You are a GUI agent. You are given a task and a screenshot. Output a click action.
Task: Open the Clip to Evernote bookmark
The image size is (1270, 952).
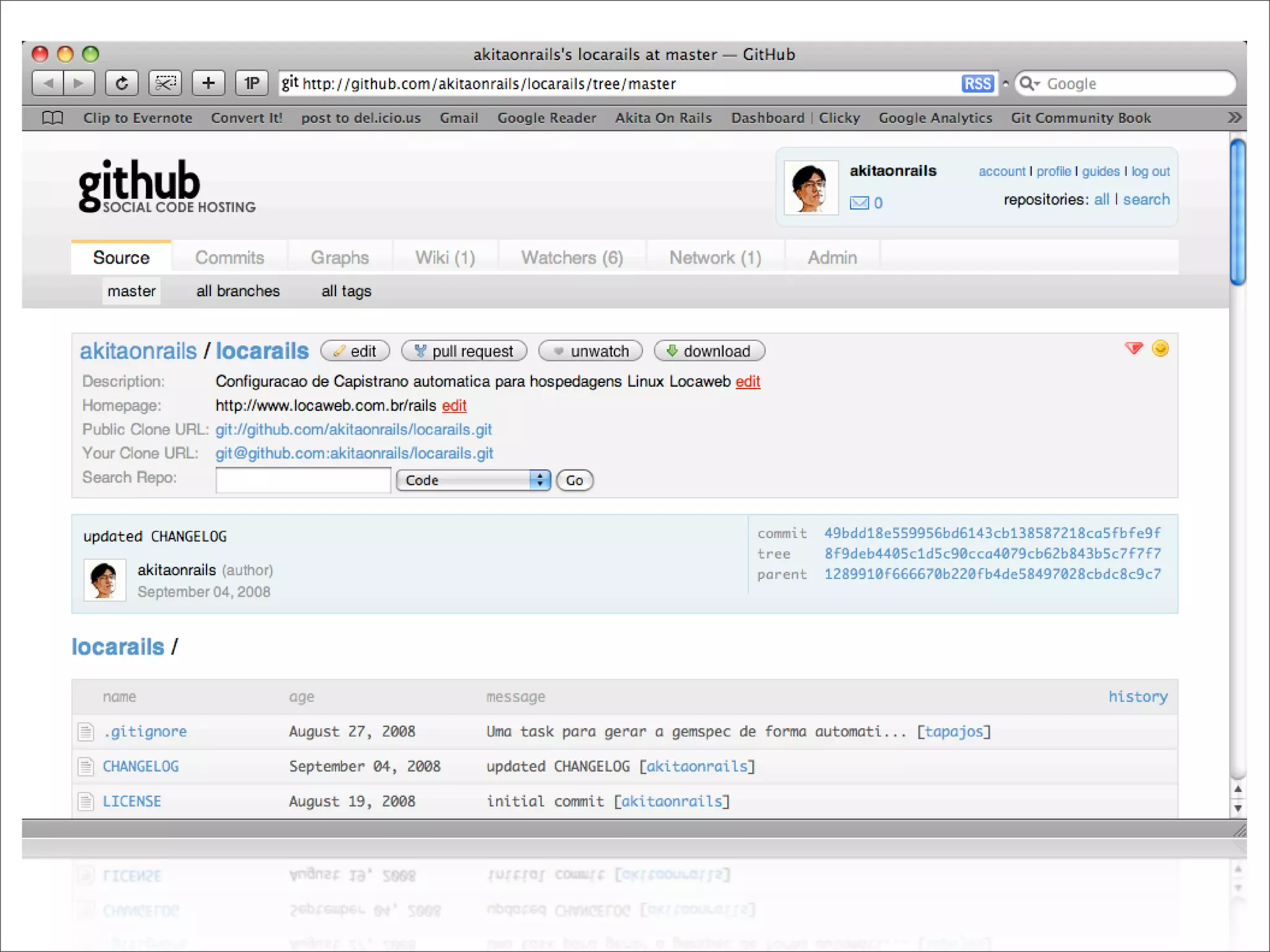click(x=138, y=118)
